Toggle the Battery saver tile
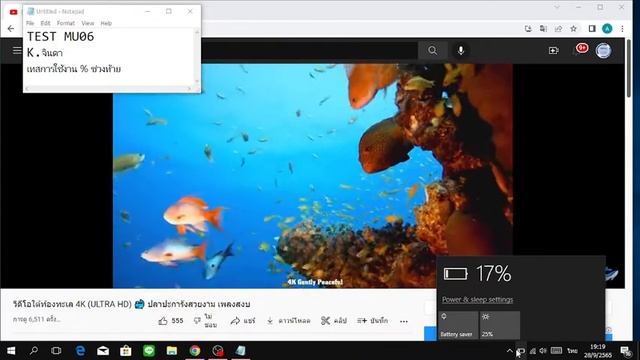This screenshot has width=640, height=360. [459, 325]
